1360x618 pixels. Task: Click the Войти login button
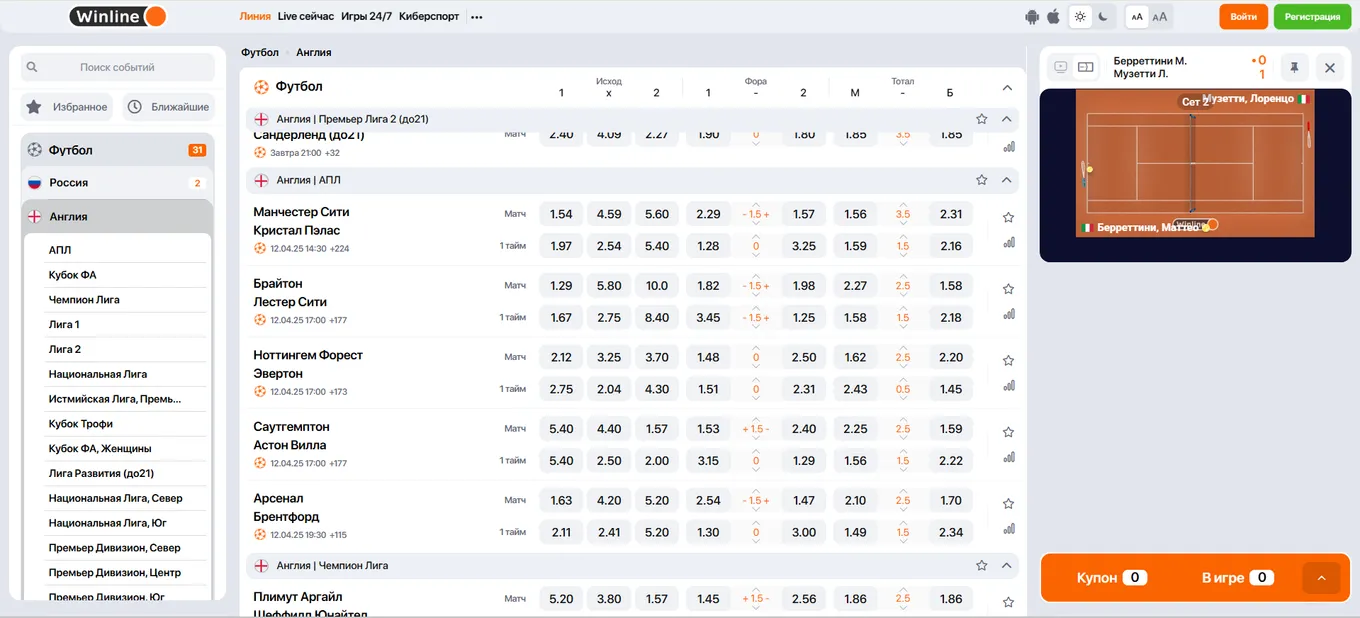click(1244, 17)
